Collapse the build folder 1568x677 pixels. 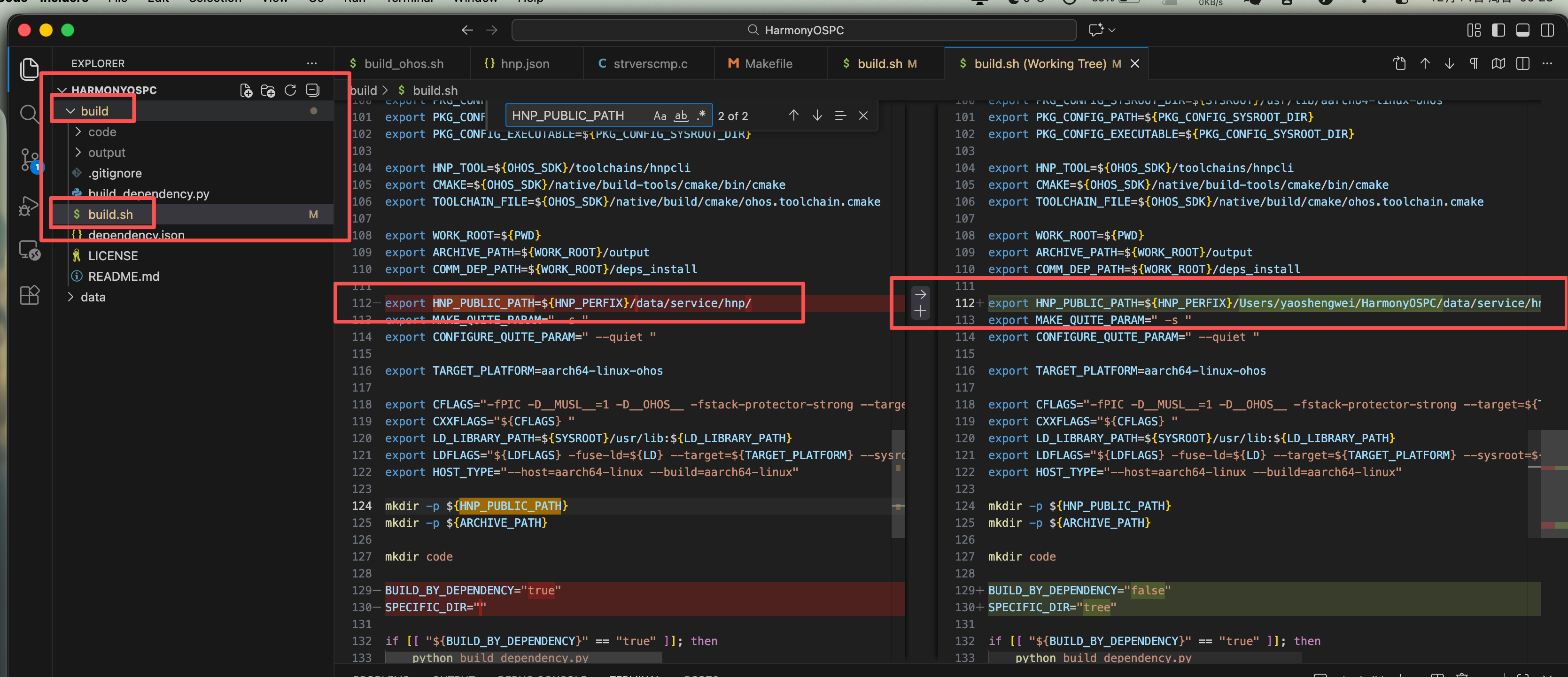94,111
